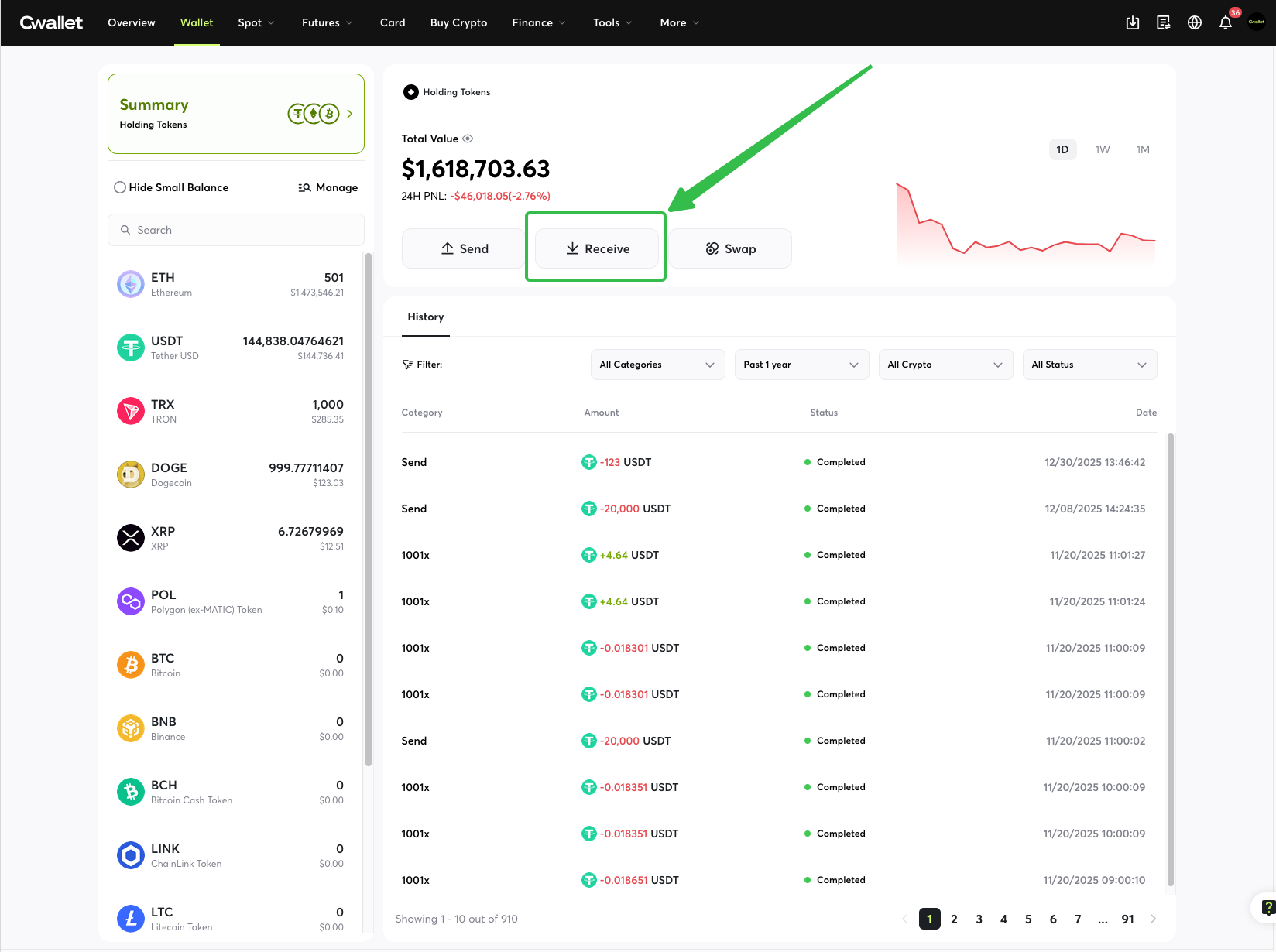
Task: Click the Ethereum token icon
Action: click(131, 284)
